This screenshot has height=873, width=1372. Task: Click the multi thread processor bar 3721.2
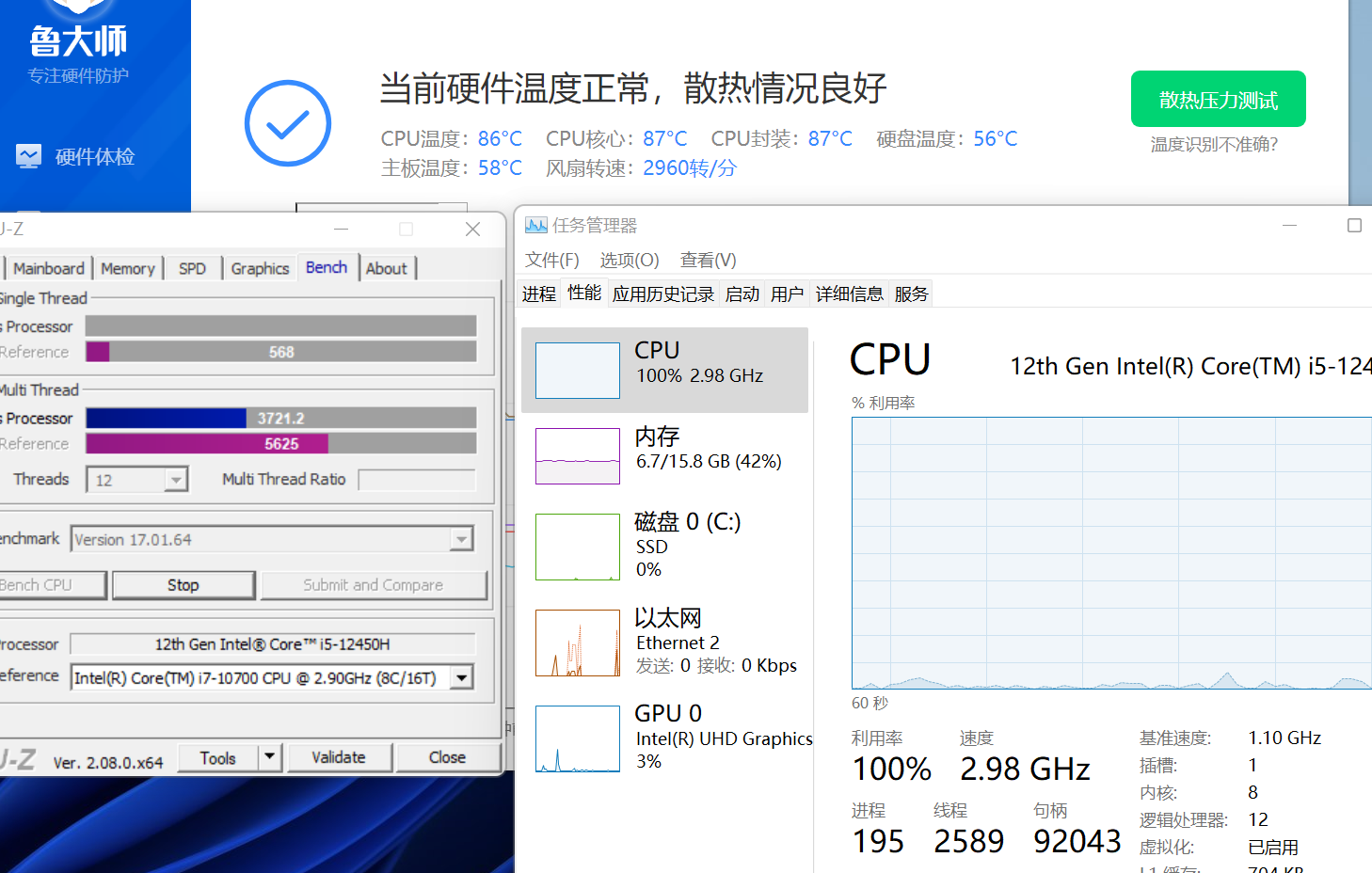[x=280, y=418]
